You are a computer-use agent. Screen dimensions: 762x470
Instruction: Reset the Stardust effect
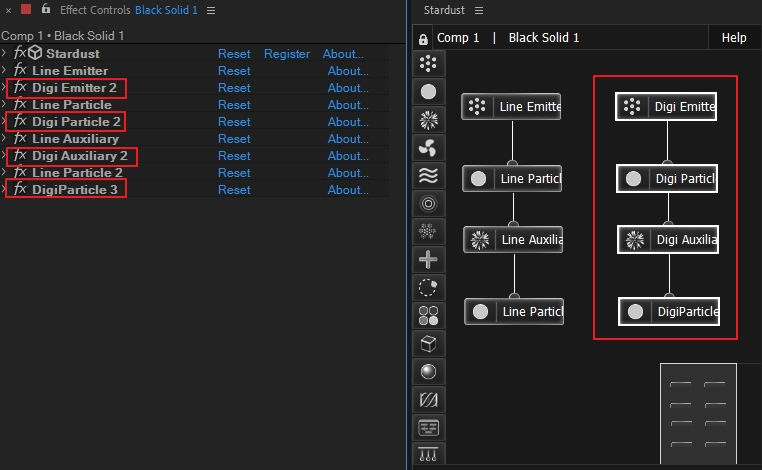pyautogui.click(x=234, y=53)
